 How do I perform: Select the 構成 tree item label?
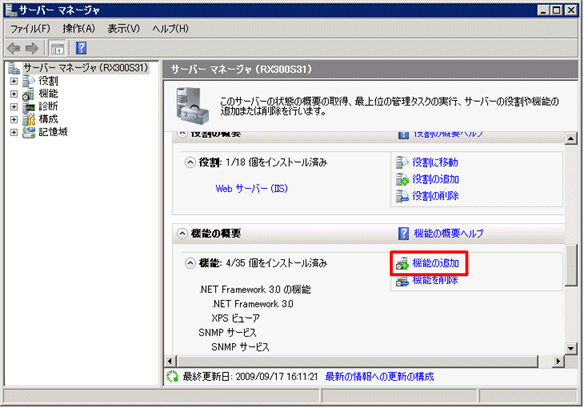[48, 120]
